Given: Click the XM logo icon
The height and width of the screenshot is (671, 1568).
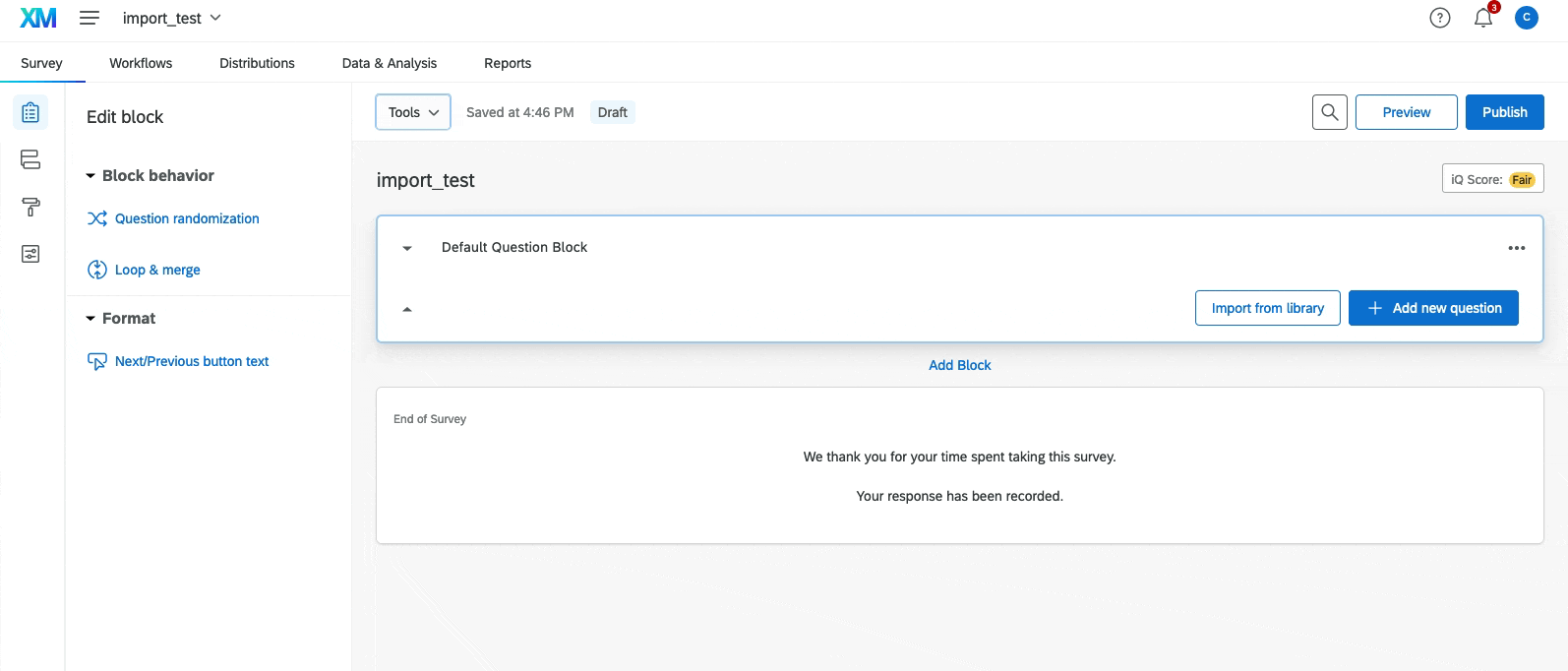Looking at the screenshot, I should coord(38,18).
